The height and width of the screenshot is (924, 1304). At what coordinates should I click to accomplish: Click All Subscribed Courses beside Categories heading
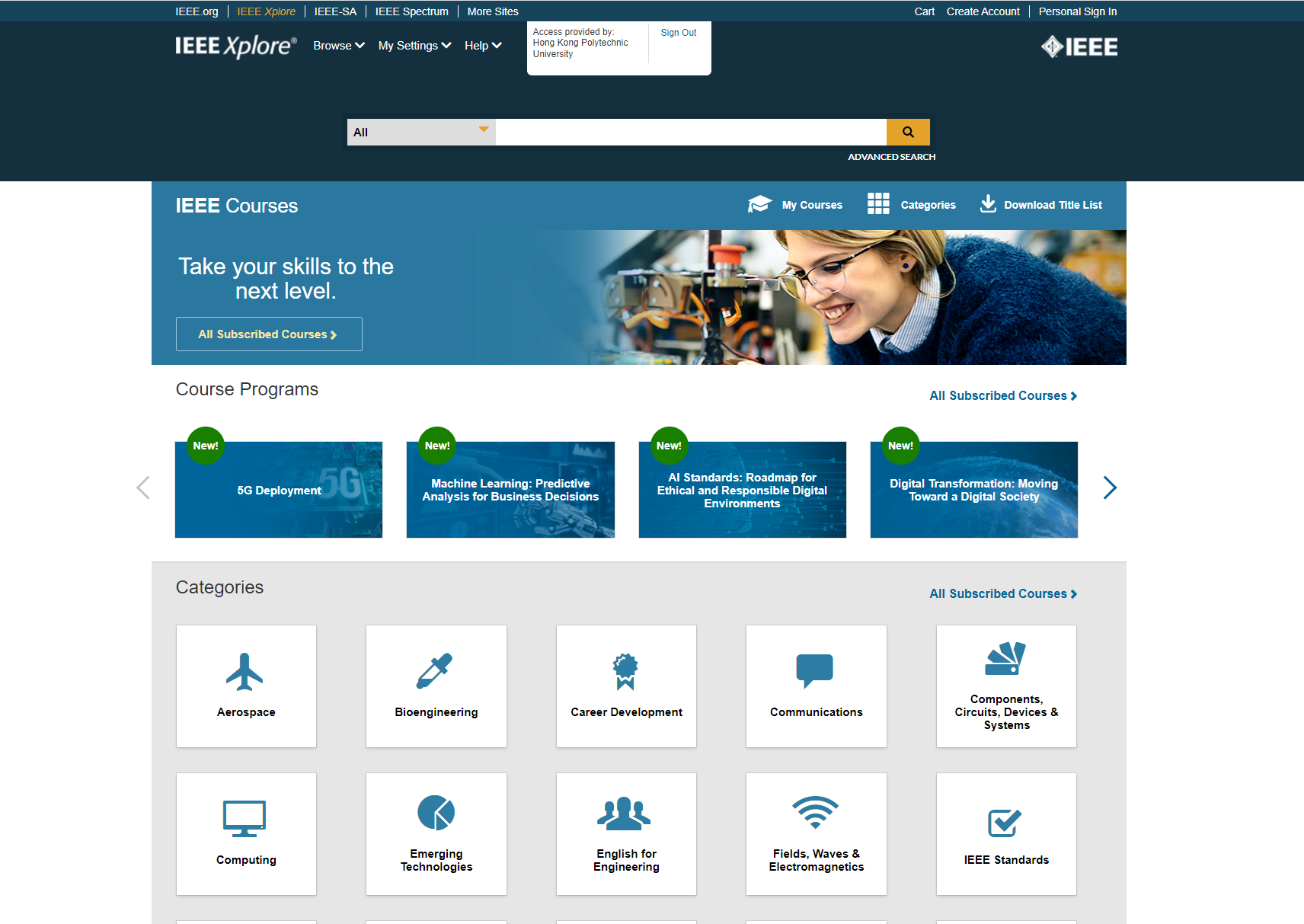[x=1003, y=594]
